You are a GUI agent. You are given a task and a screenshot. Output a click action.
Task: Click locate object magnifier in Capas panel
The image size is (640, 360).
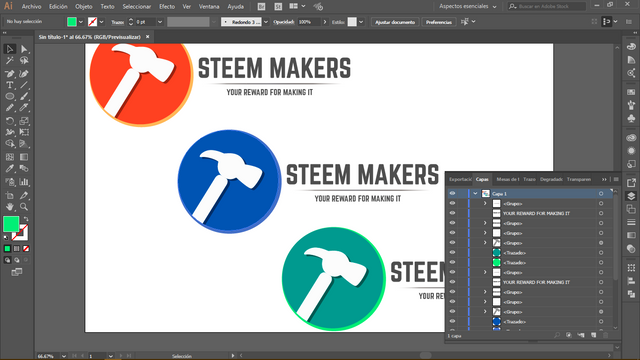(557, 336)
